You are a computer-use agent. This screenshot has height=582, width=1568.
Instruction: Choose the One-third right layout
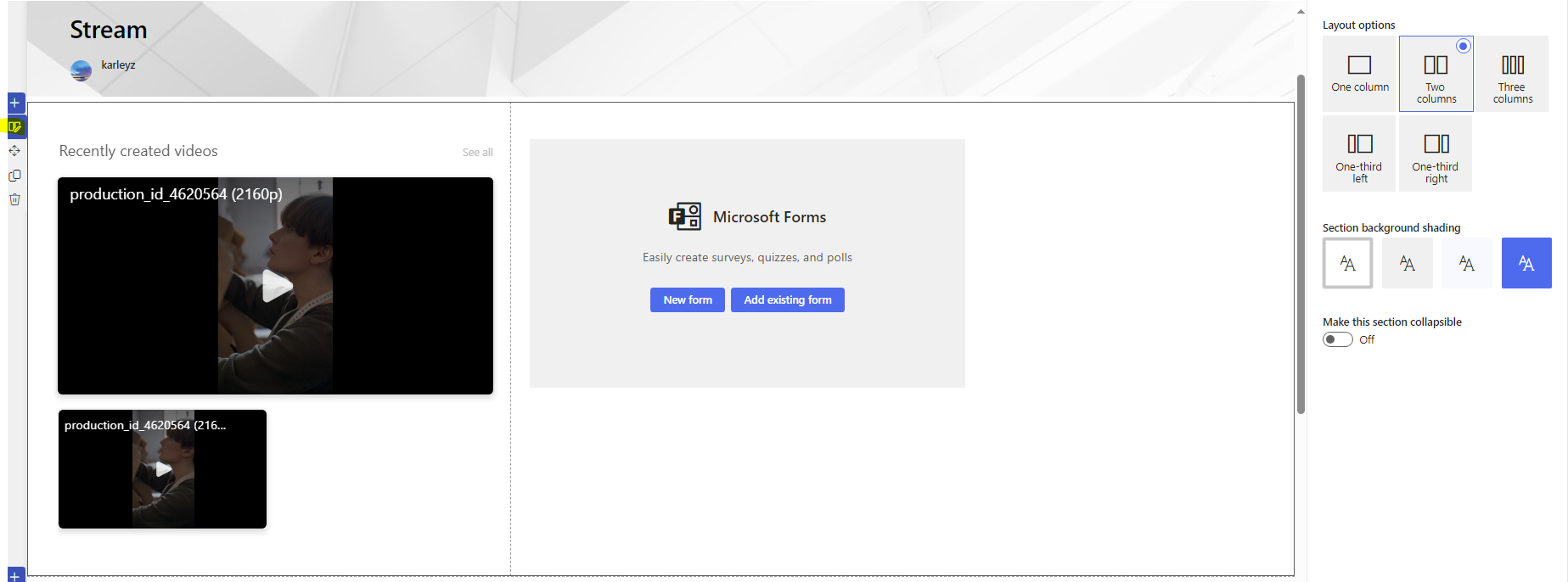(x=1436, y=154)
